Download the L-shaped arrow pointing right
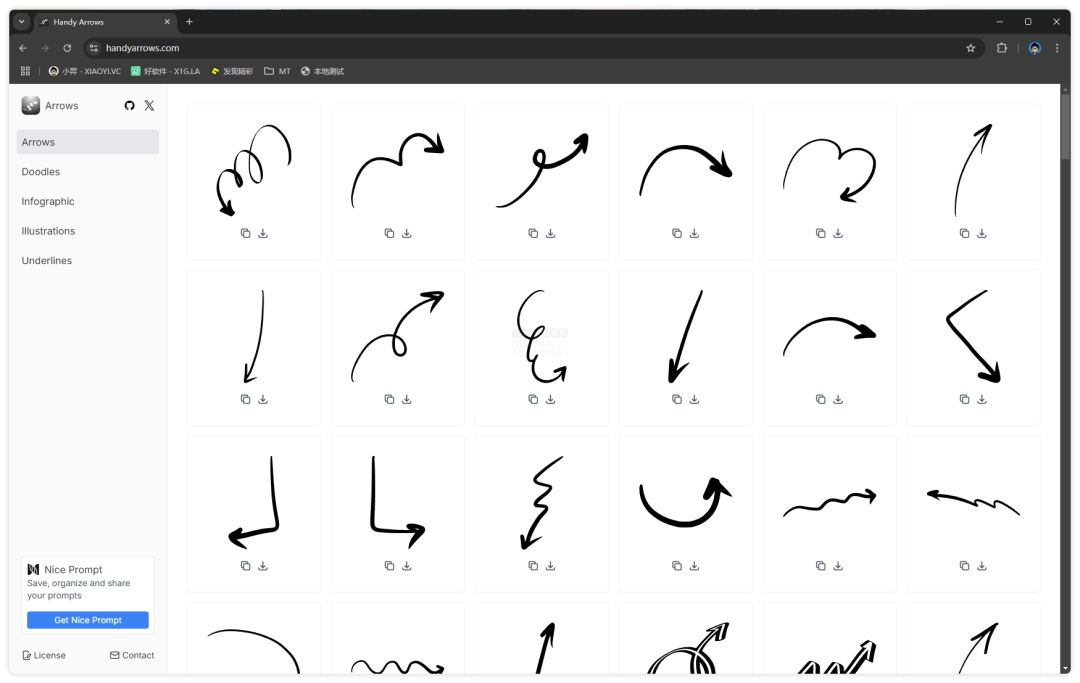 [407, 566]
